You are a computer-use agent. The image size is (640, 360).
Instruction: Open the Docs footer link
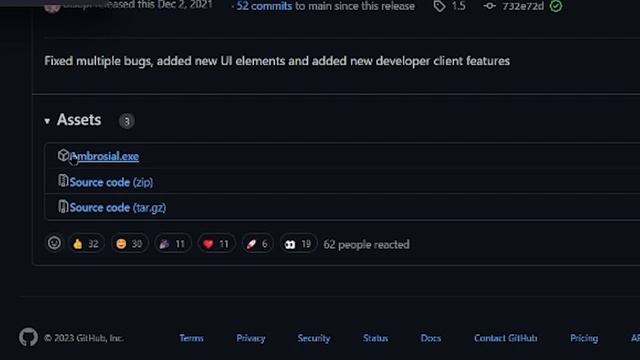pyautogui.click(x=431, y=338)
